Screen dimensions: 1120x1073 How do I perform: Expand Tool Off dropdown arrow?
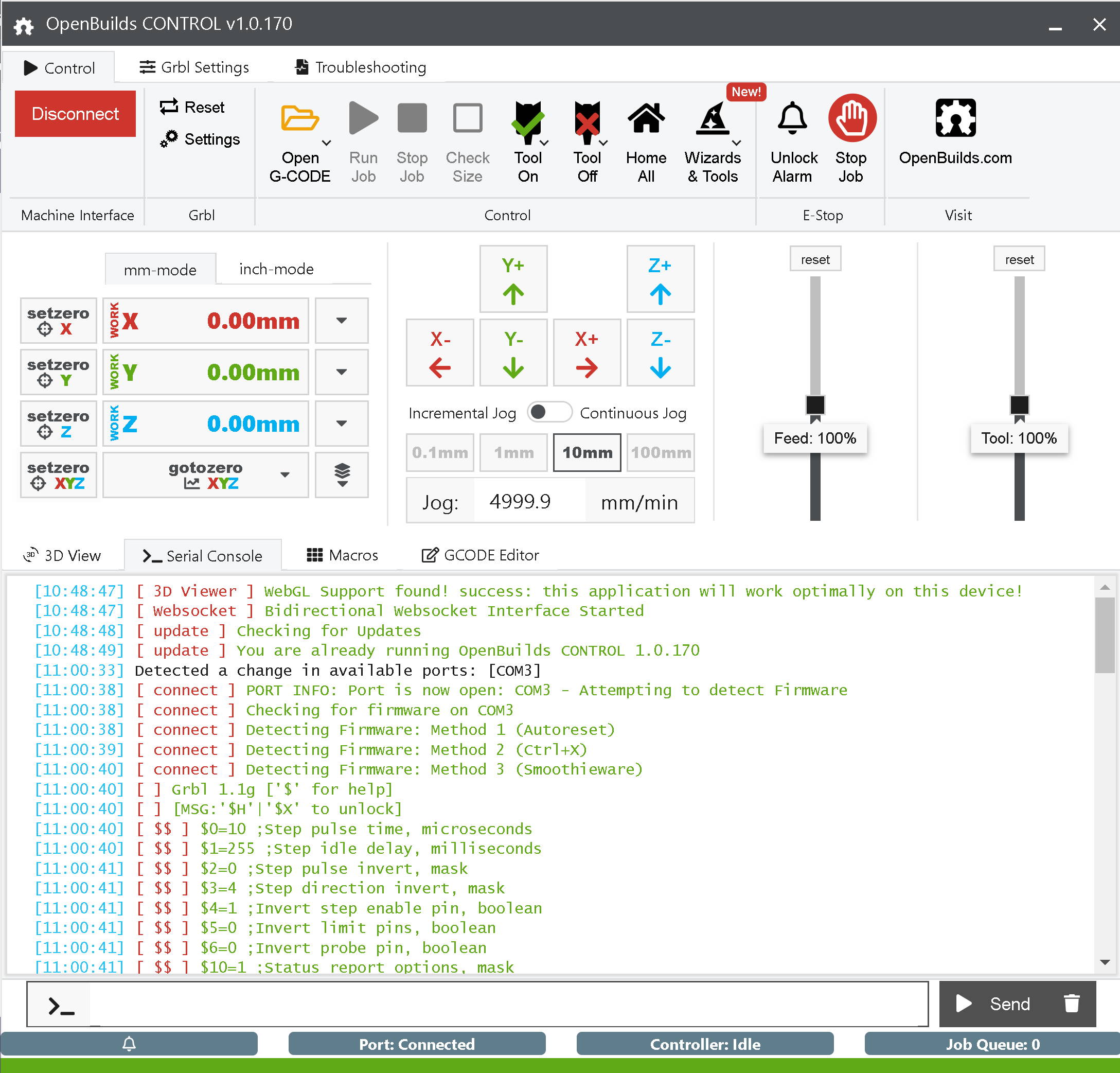click(x=604, y=143)
